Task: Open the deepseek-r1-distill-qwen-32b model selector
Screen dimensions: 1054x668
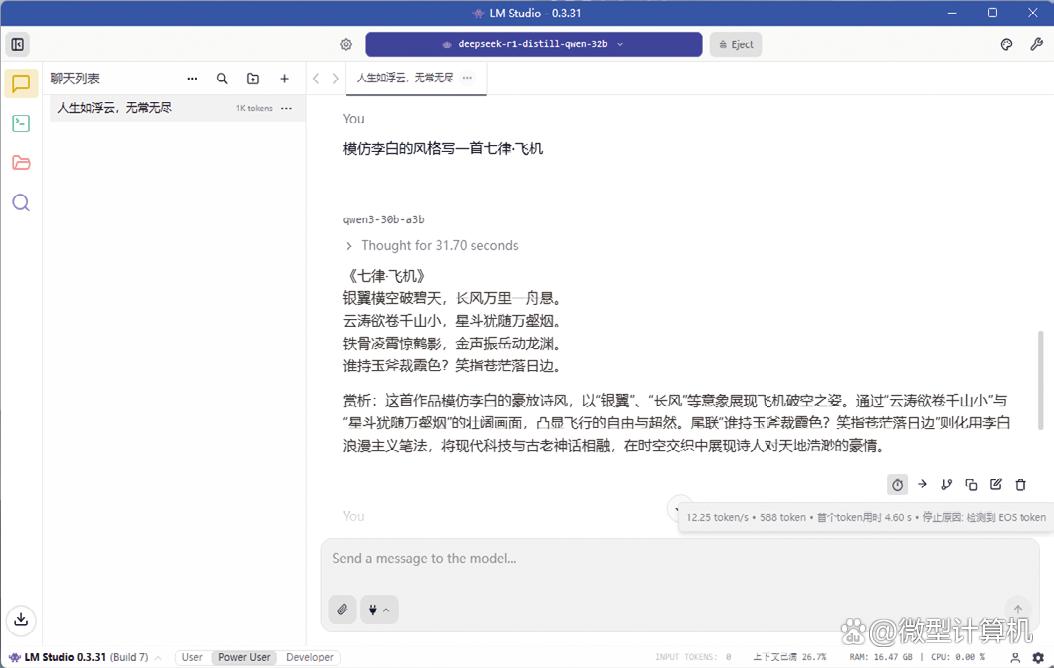Action: tap(534, 44)
